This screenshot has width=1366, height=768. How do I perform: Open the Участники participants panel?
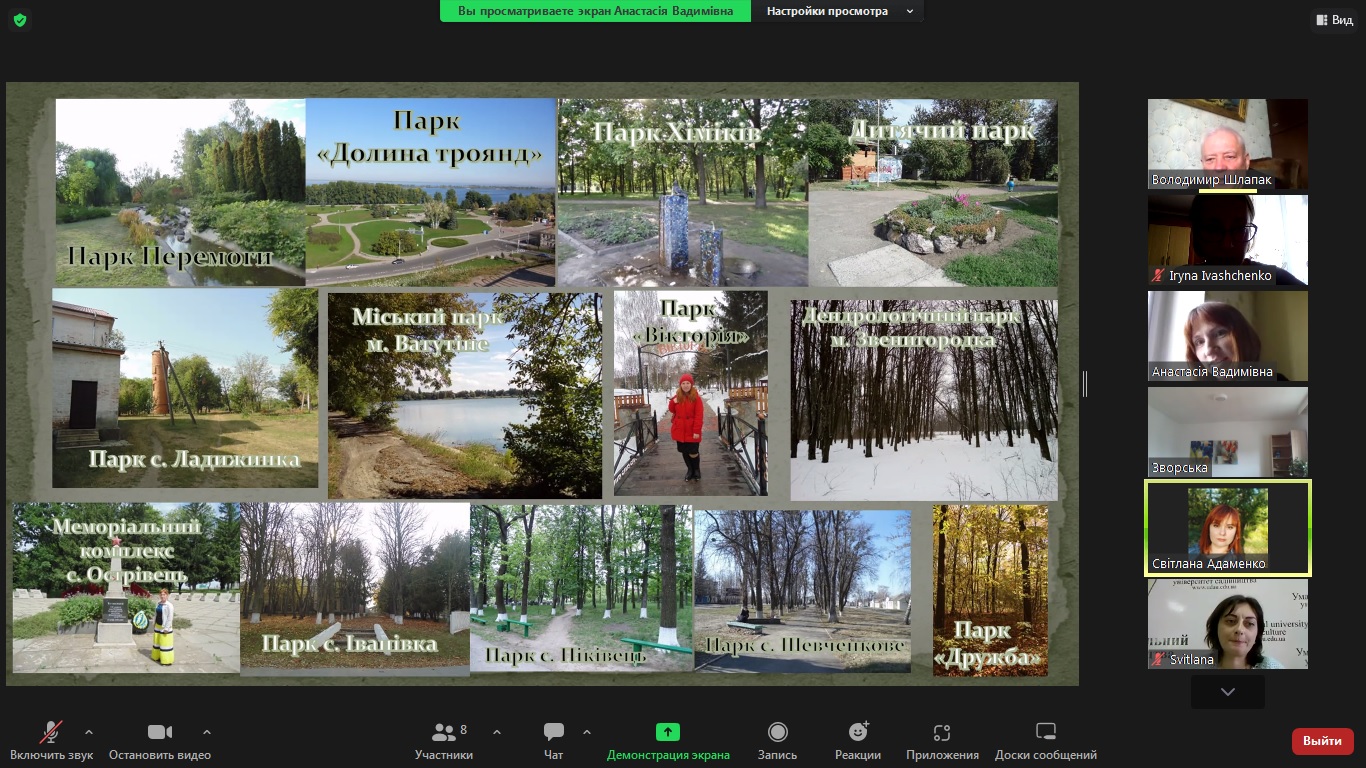(444, 741)
